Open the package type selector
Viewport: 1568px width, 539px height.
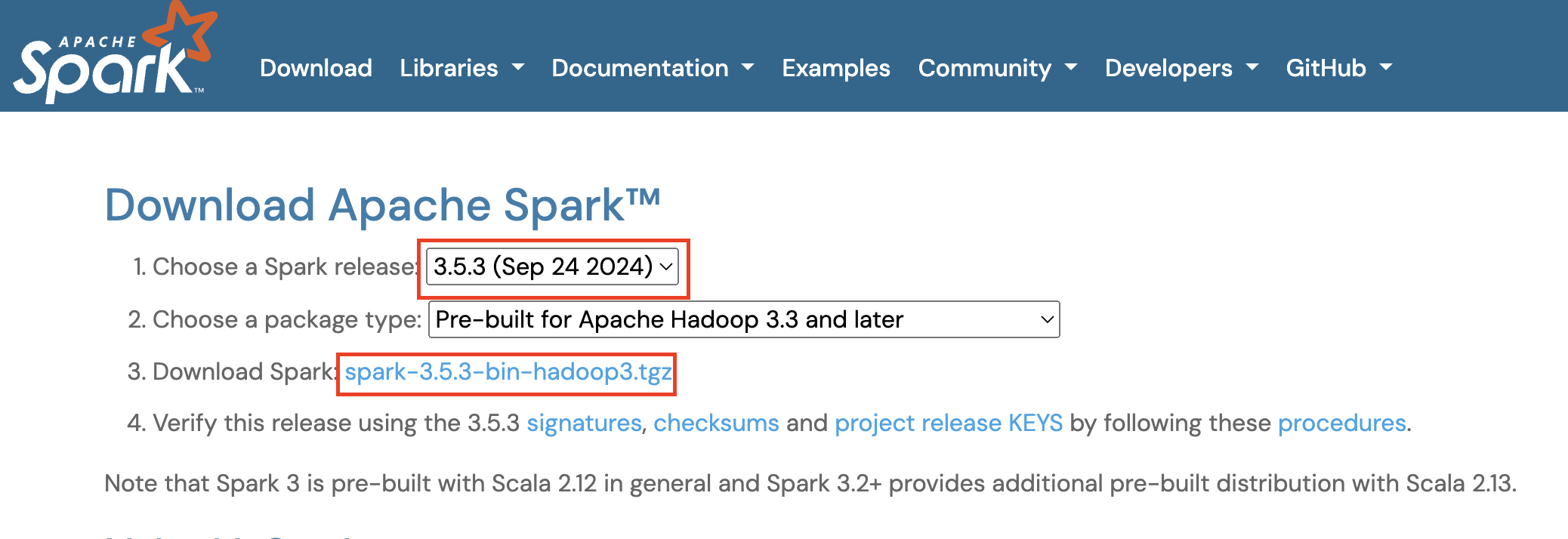click(744, 319)
